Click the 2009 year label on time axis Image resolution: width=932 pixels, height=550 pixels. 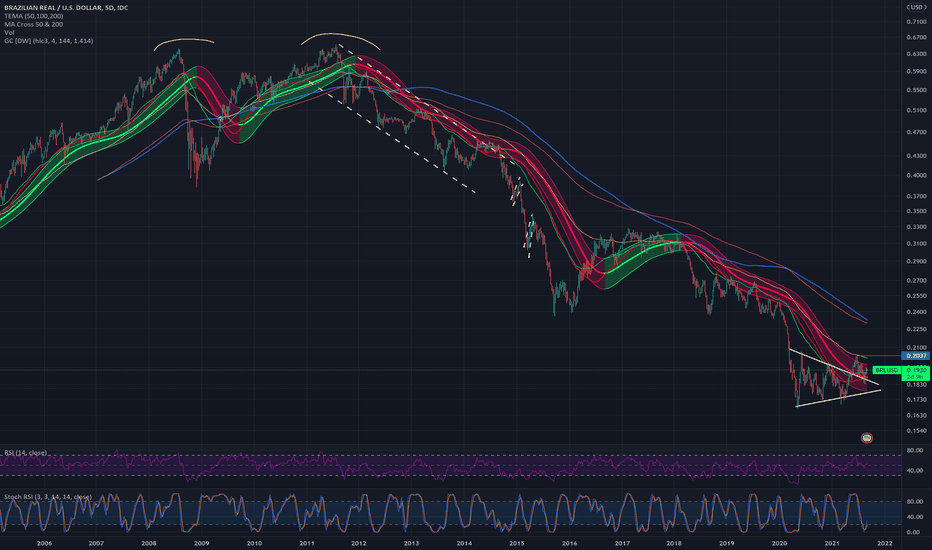201,543
